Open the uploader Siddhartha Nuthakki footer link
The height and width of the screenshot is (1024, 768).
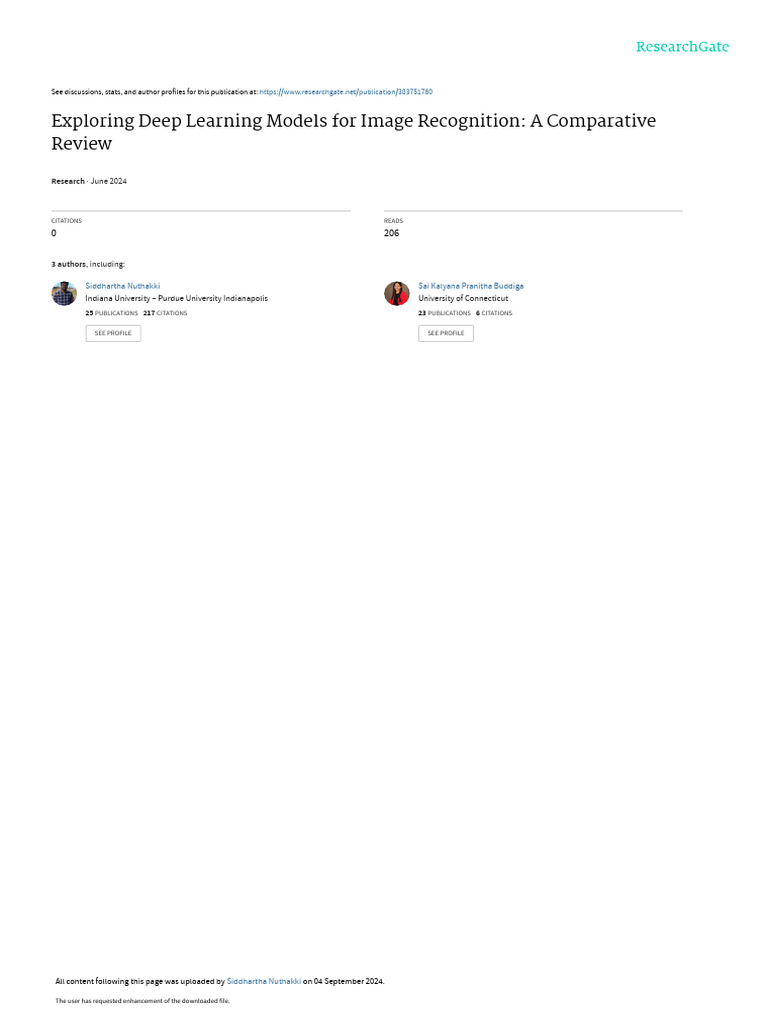click(x=264, y=981)
